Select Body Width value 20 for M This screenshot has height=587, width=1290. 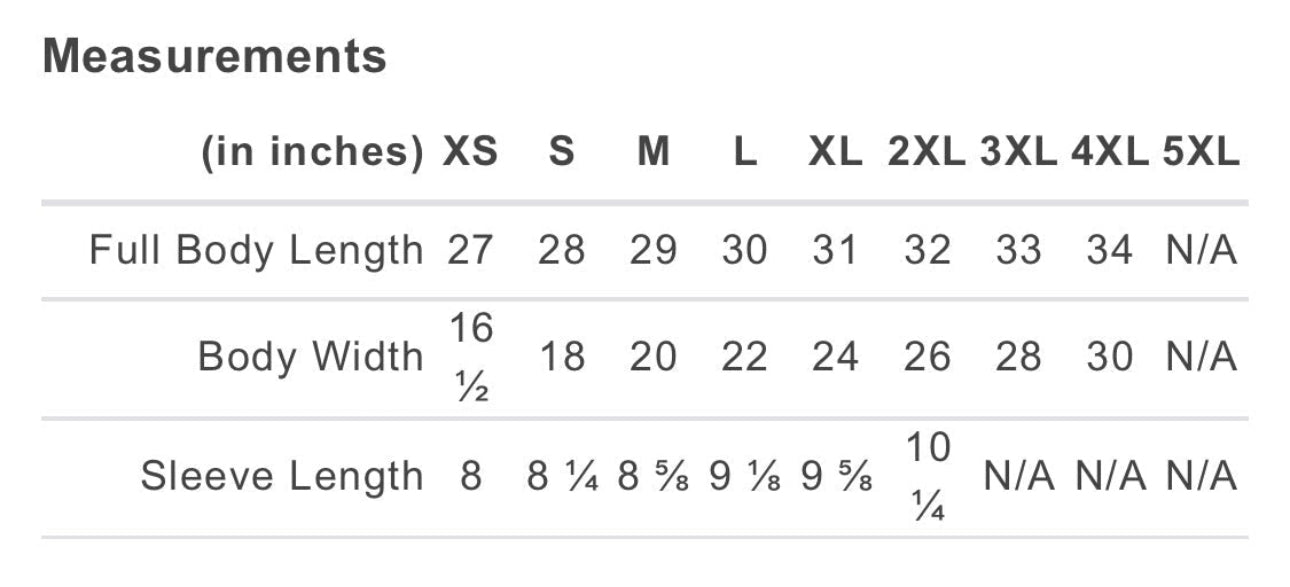pyautogui.click(x=653, y=356)
